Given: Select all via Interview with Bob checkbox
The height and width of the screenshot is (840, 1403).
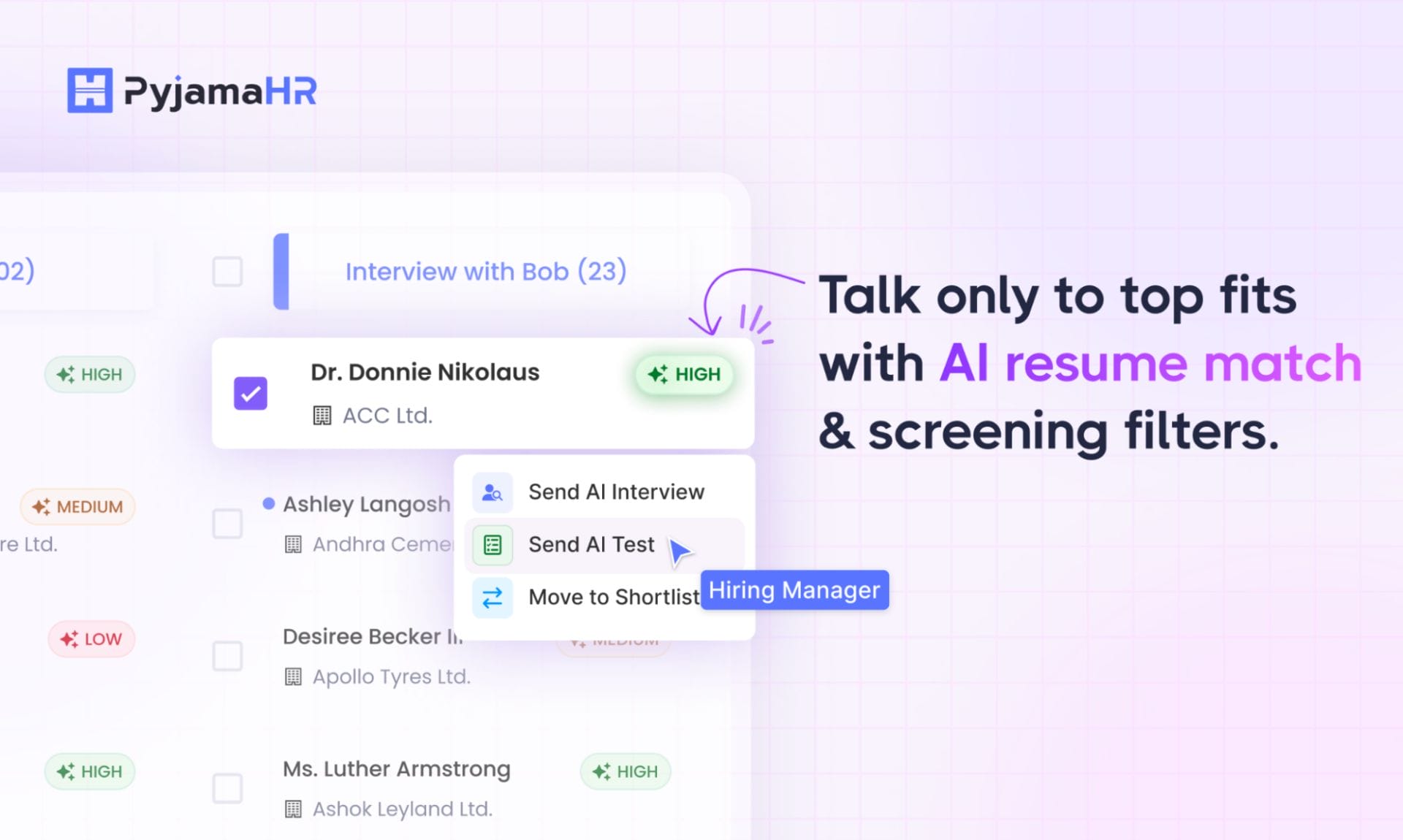Looking at the screenshot, I should (x=227, y=272).
